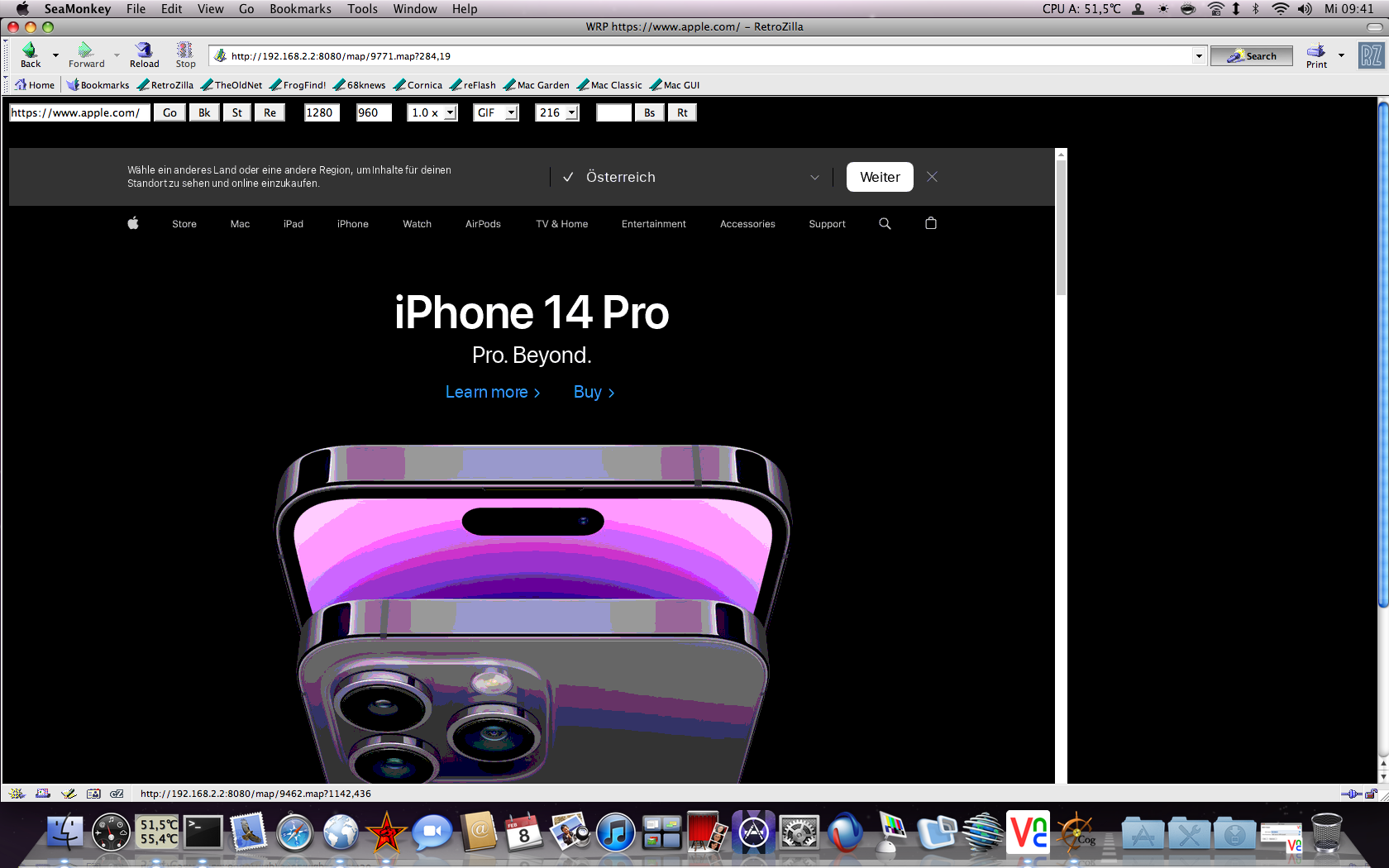1389x868 pixels.
Task: Open Finder from the Dock
Action: pyautogui.click(x=64, y=832)
